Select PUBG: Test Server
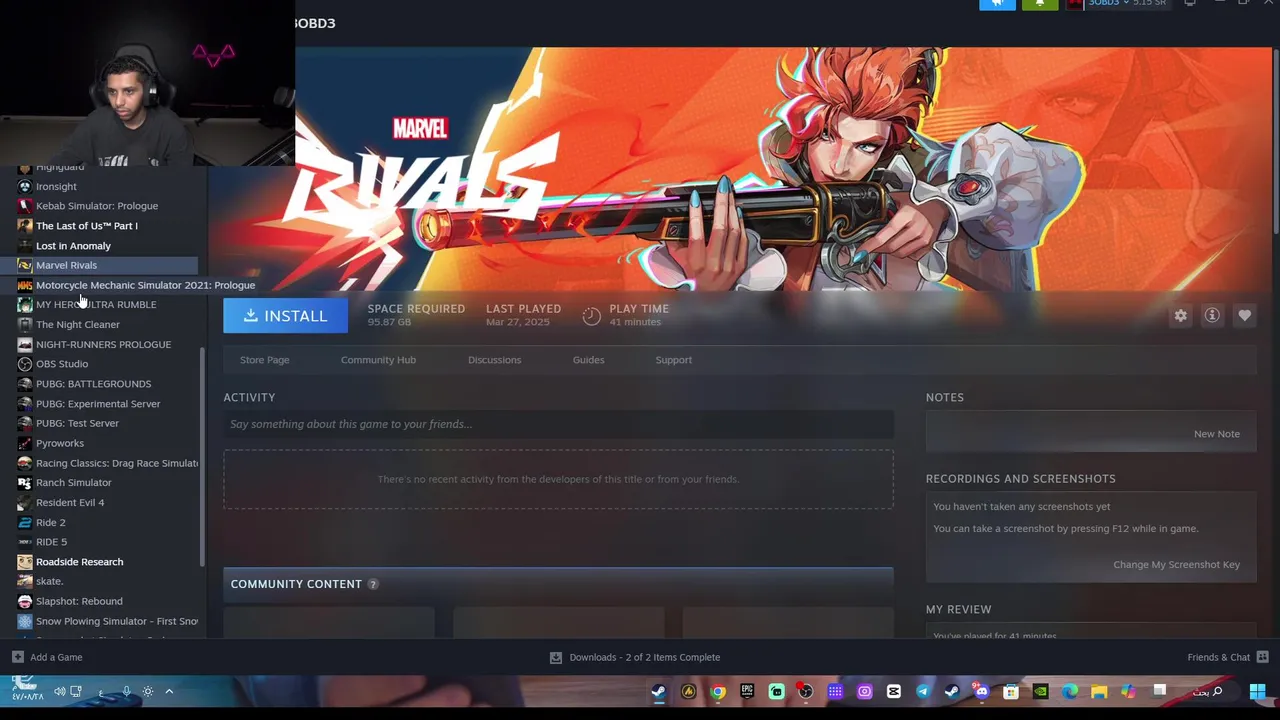 pos(77,423)
